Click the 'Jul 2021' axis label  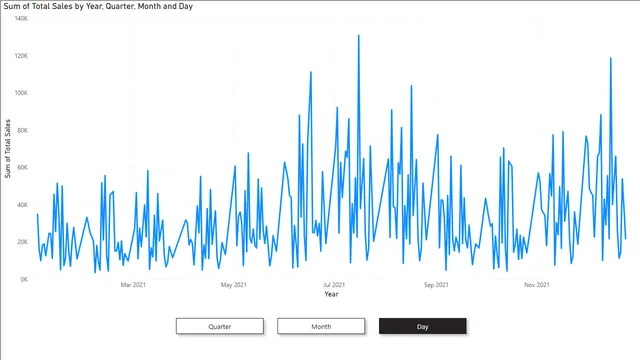coord(334,284)
